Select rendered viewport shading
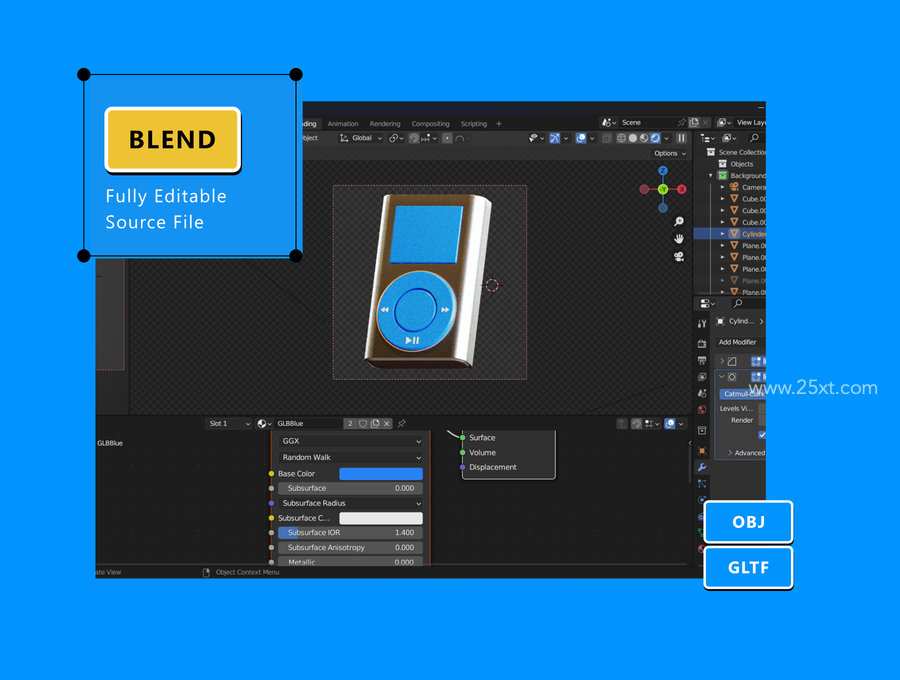Viewport: 900px width, 680px height. [x=655, y=138]
